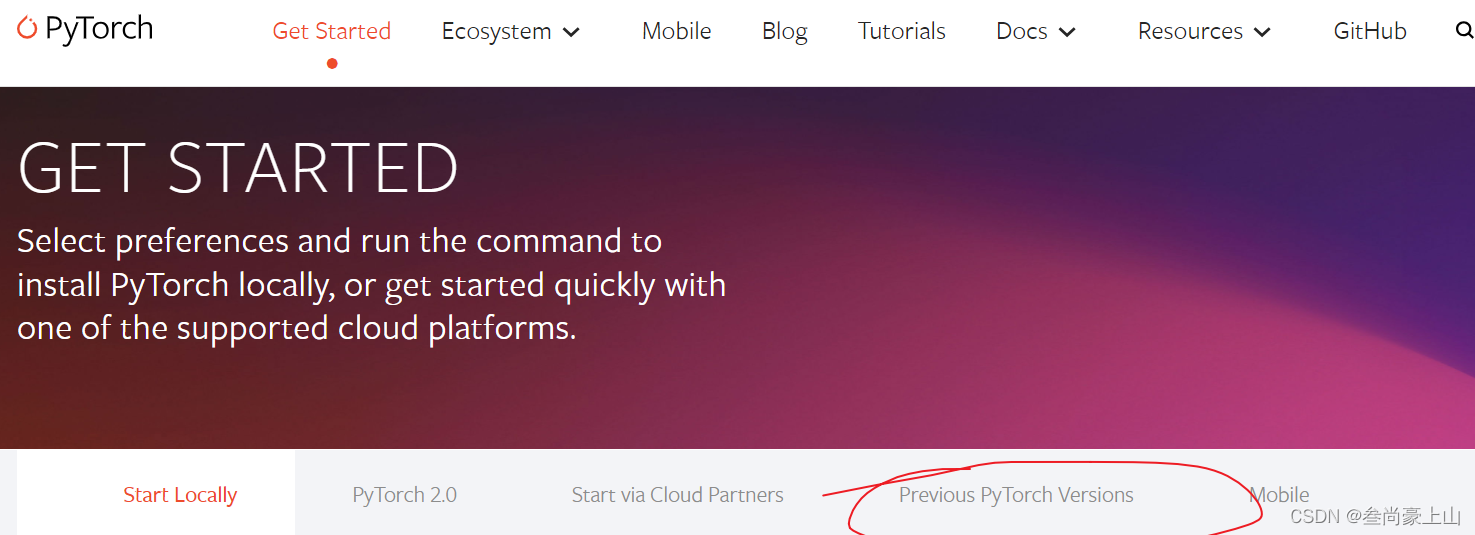The image size is (1475, 535).
Task: Expand the Resources dropdown chevron
Action: (x=1262, y=32)
